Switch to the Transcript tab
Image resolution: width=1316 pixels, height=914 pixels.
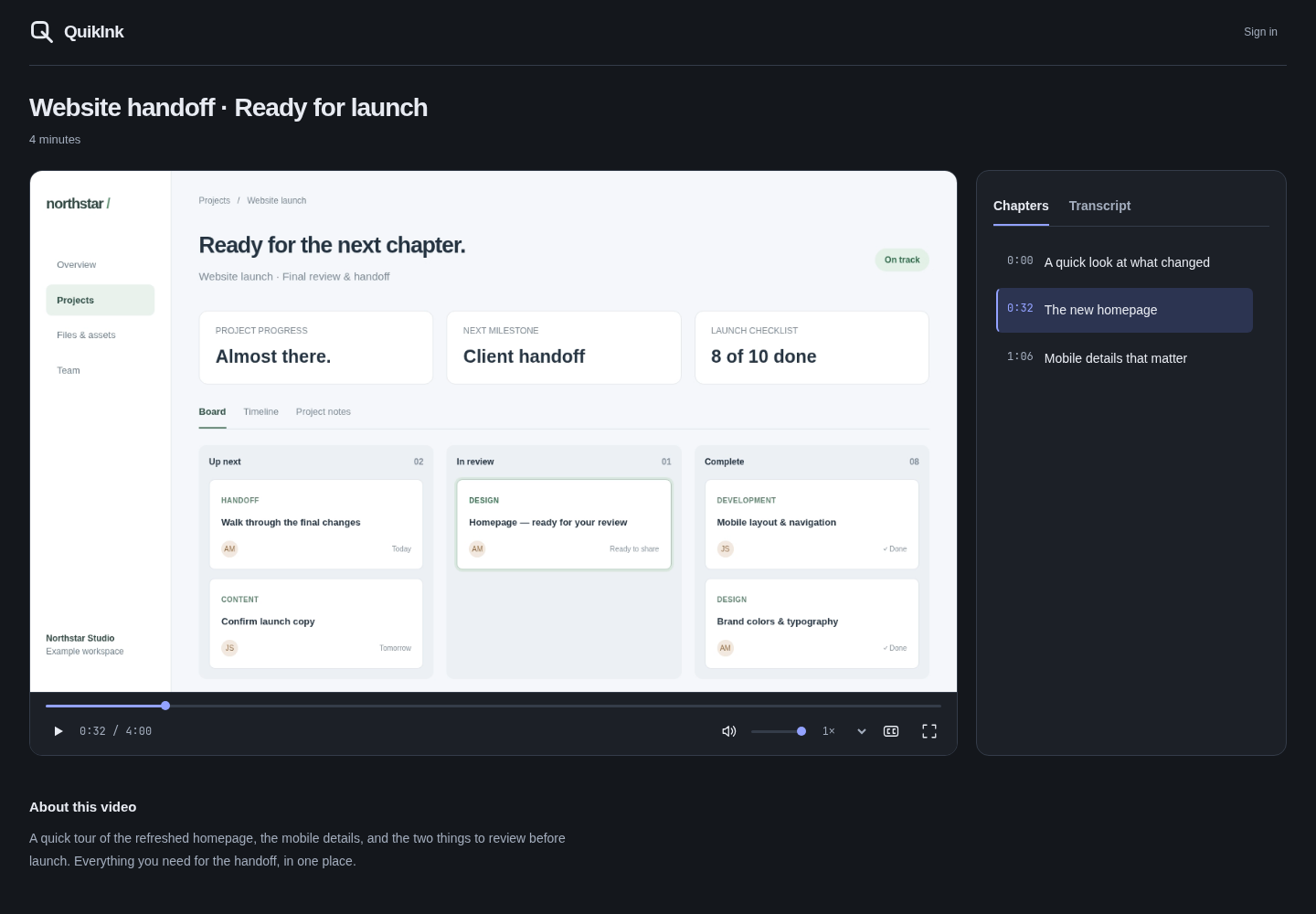(x=1099, y=206)
